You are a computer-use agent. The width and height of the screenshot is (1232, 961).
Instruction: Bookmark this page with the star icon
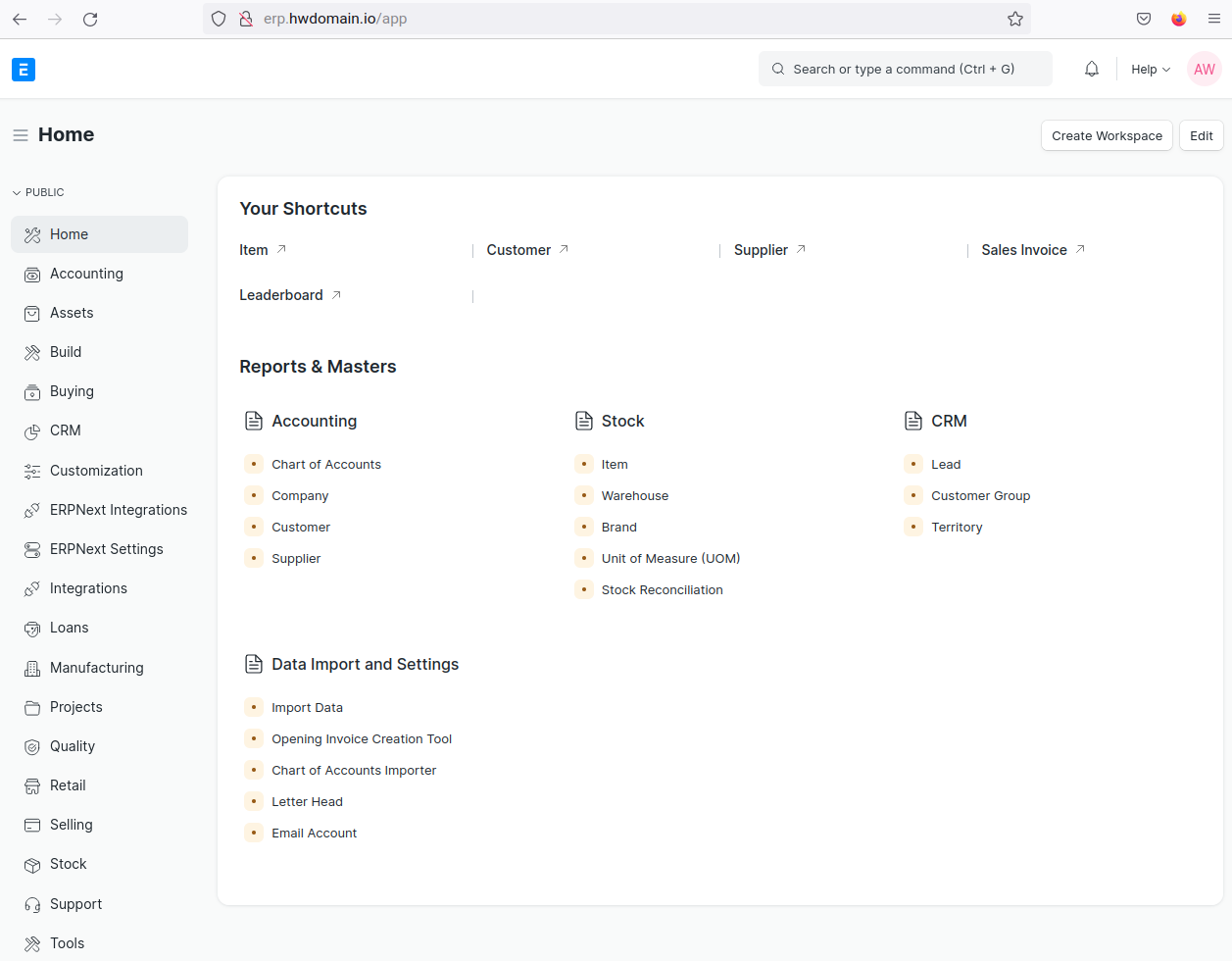click(x=1015, y=19)
